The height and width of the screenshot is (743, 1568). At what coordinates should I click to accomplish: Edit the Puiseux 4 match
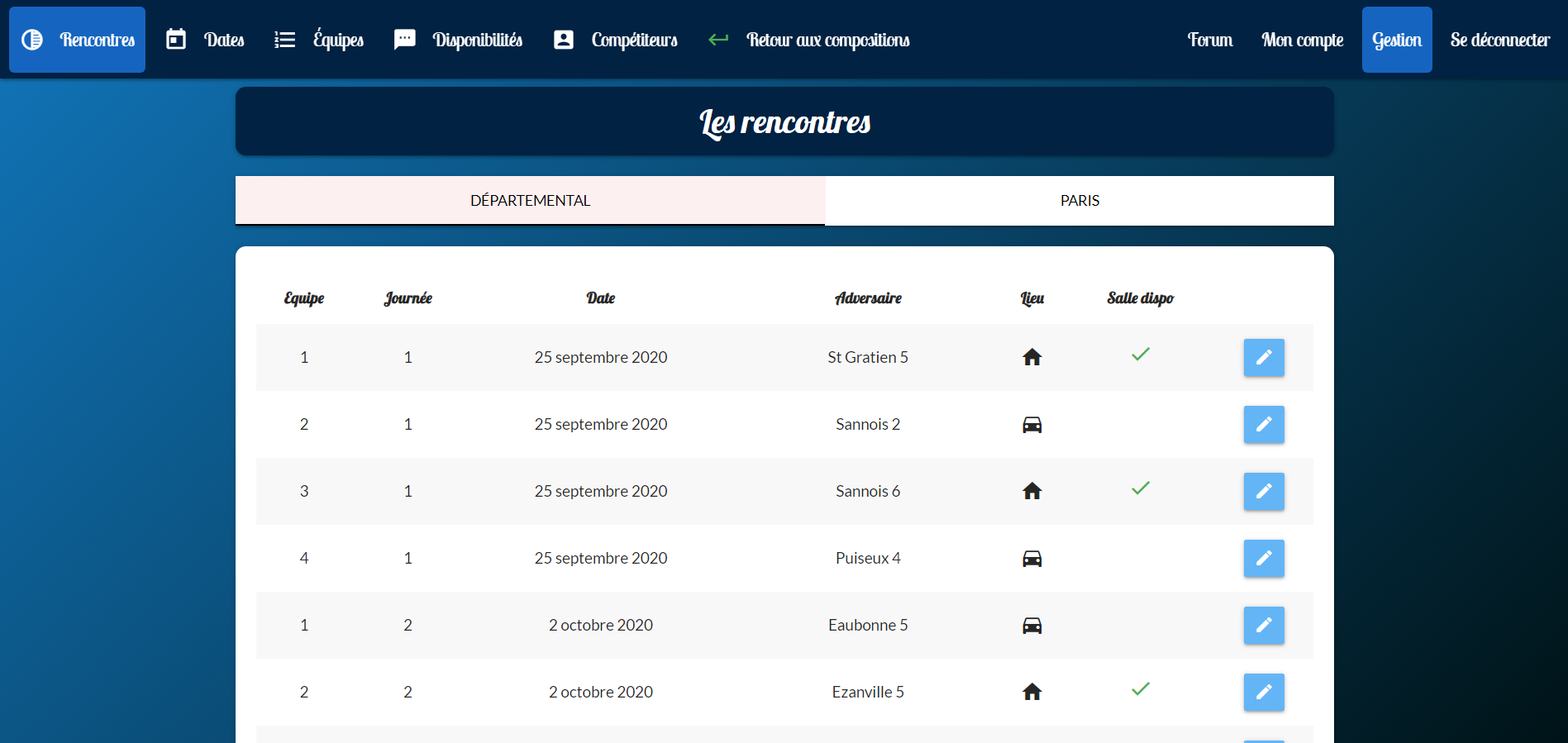(1264, 558)
